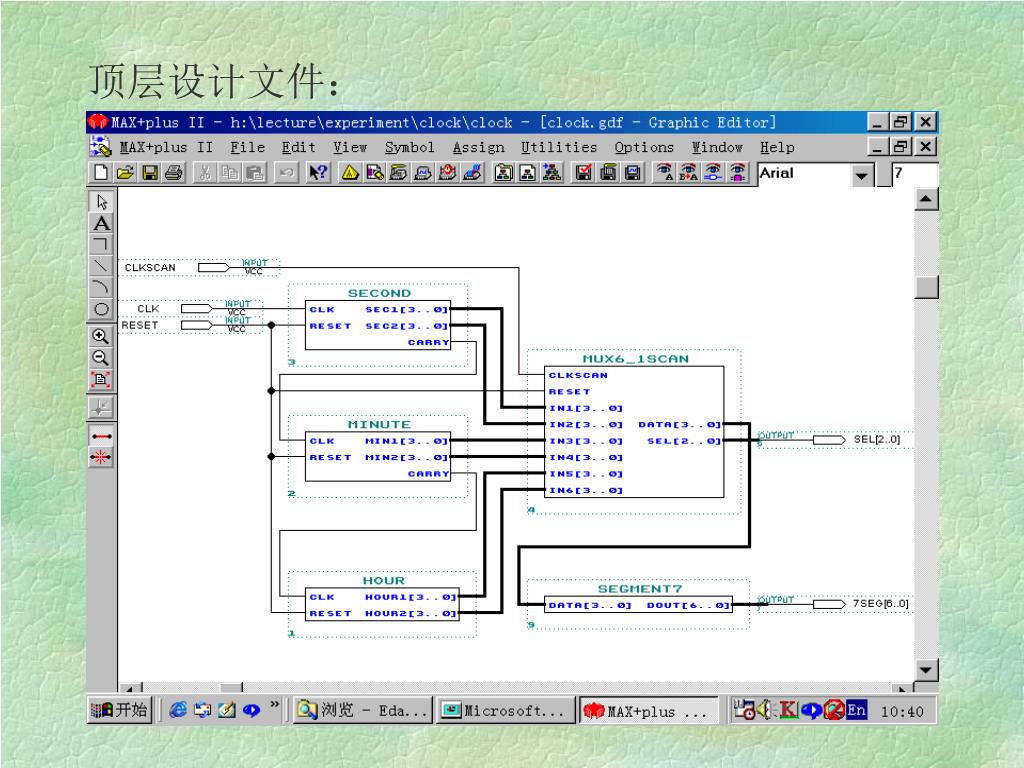This screenshot has height=768, width=1024.
Task: Click the Connection Dot tool
Action: pyautogui.click(x=101, y=408)
